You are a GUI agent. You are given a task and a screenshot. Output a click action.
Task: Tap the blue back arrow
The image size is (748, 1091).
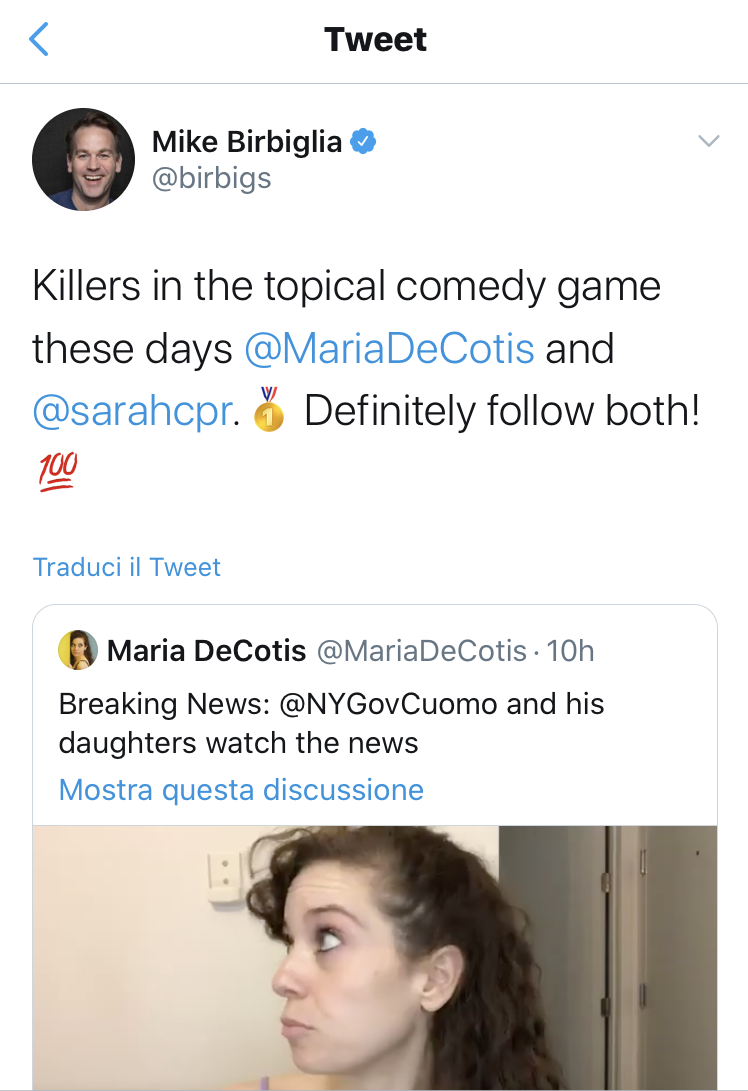tap(39, 39)
